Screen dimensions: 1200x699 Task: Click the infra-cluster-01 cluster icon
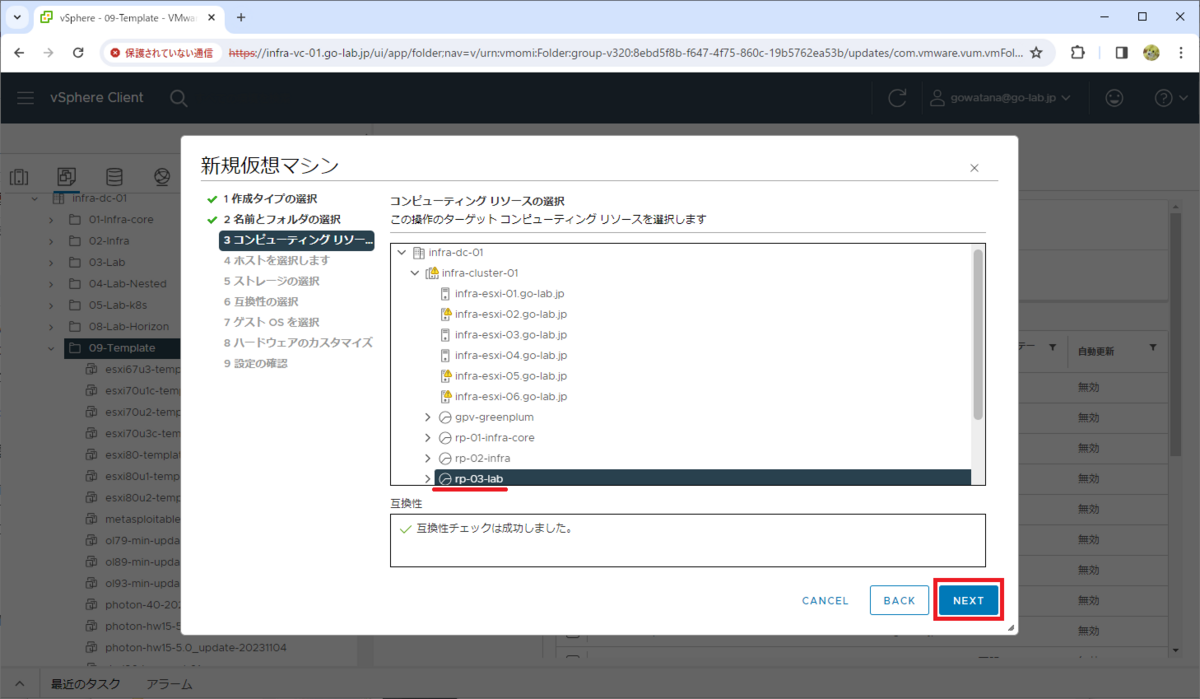[x=433, y=273]
